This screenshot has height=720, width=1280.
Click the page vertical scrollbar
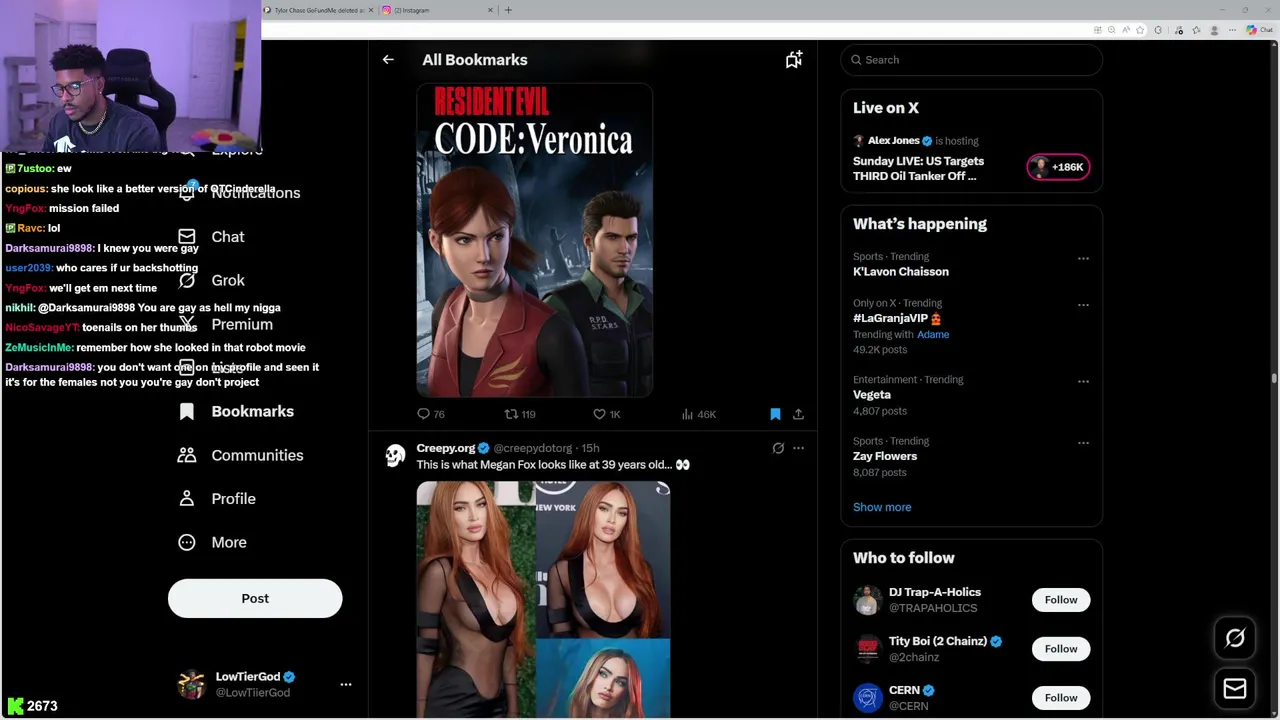pos(1274,380)
